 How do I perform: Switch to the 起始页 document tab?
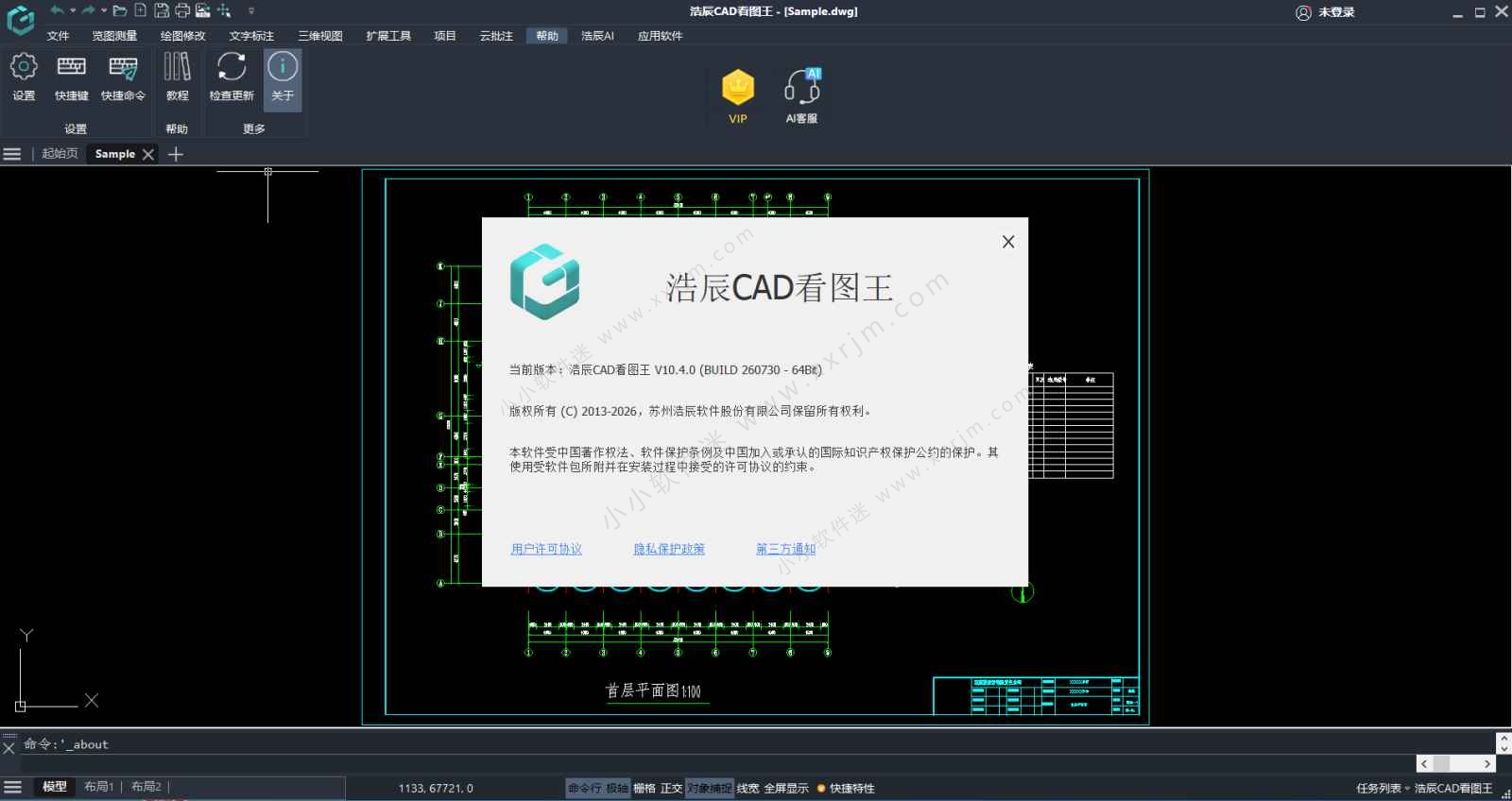click(x=60, y=154)
